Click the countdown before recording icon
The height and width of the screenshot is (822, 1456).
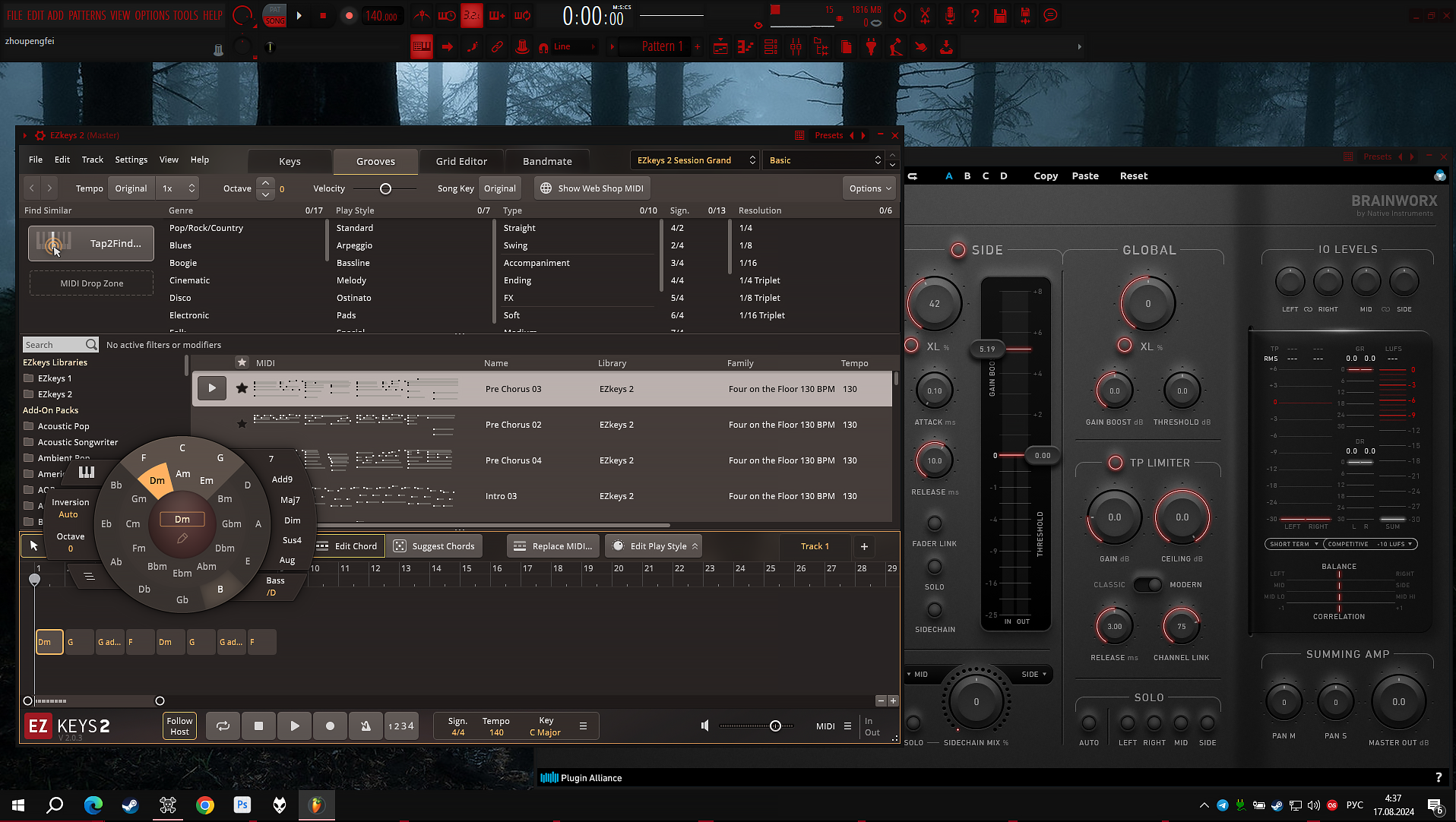[x=472, y=15]
